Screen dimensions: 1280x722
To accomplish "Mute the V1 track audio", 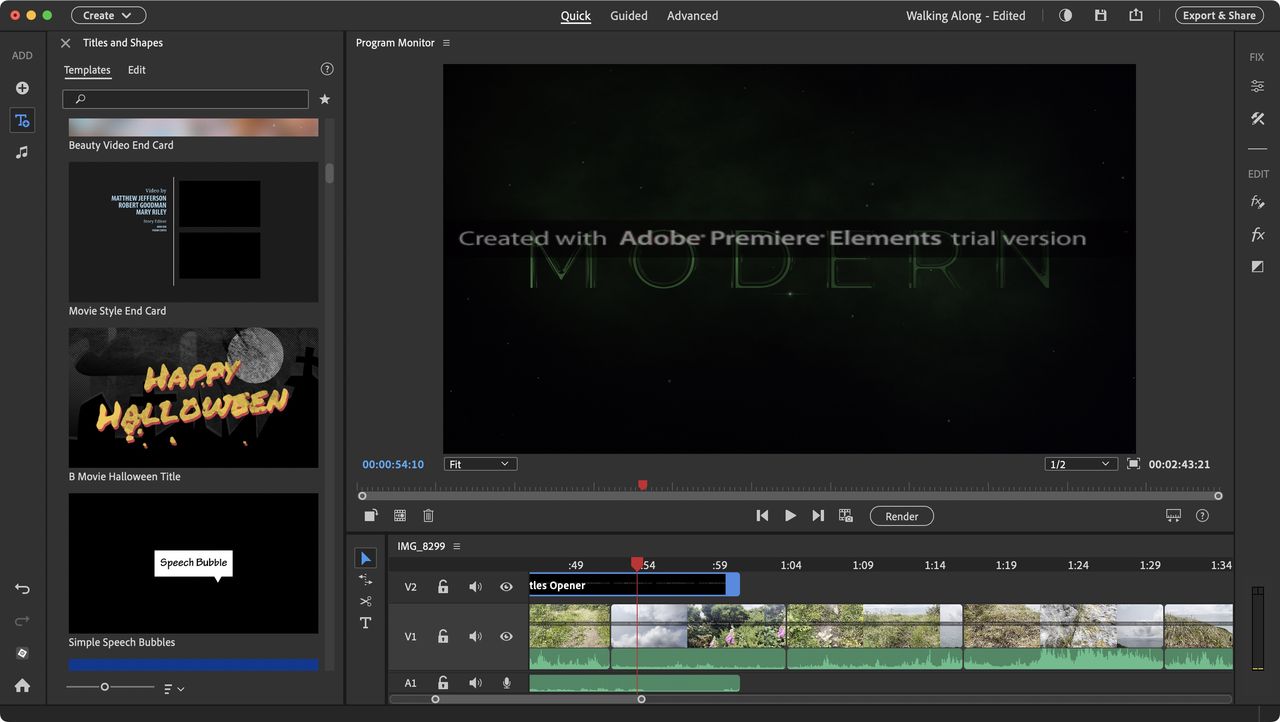I will 475,636.
